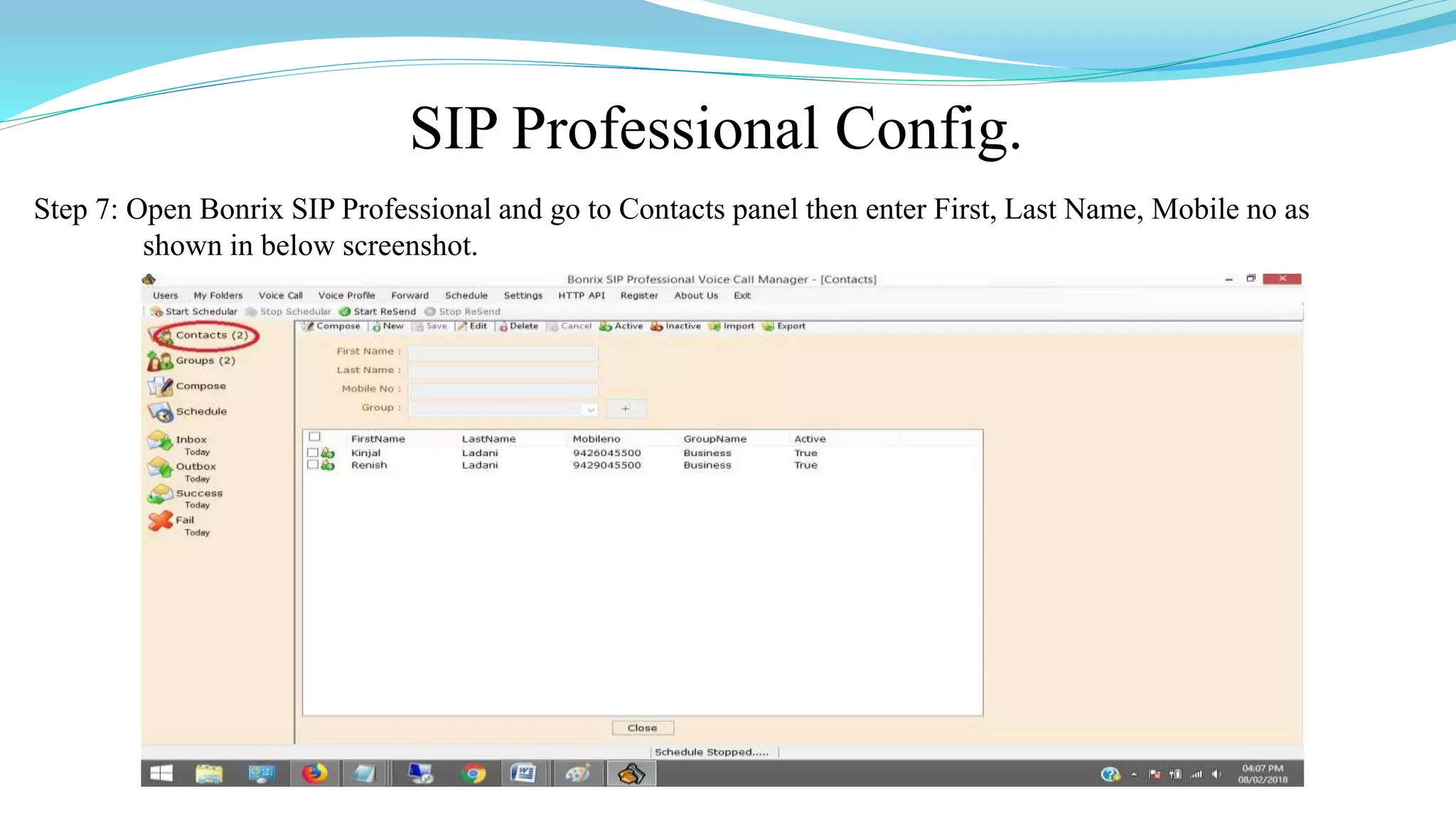Check the Kinjal Ladani row checkbox
The image size is (1456, 819).
312,453
